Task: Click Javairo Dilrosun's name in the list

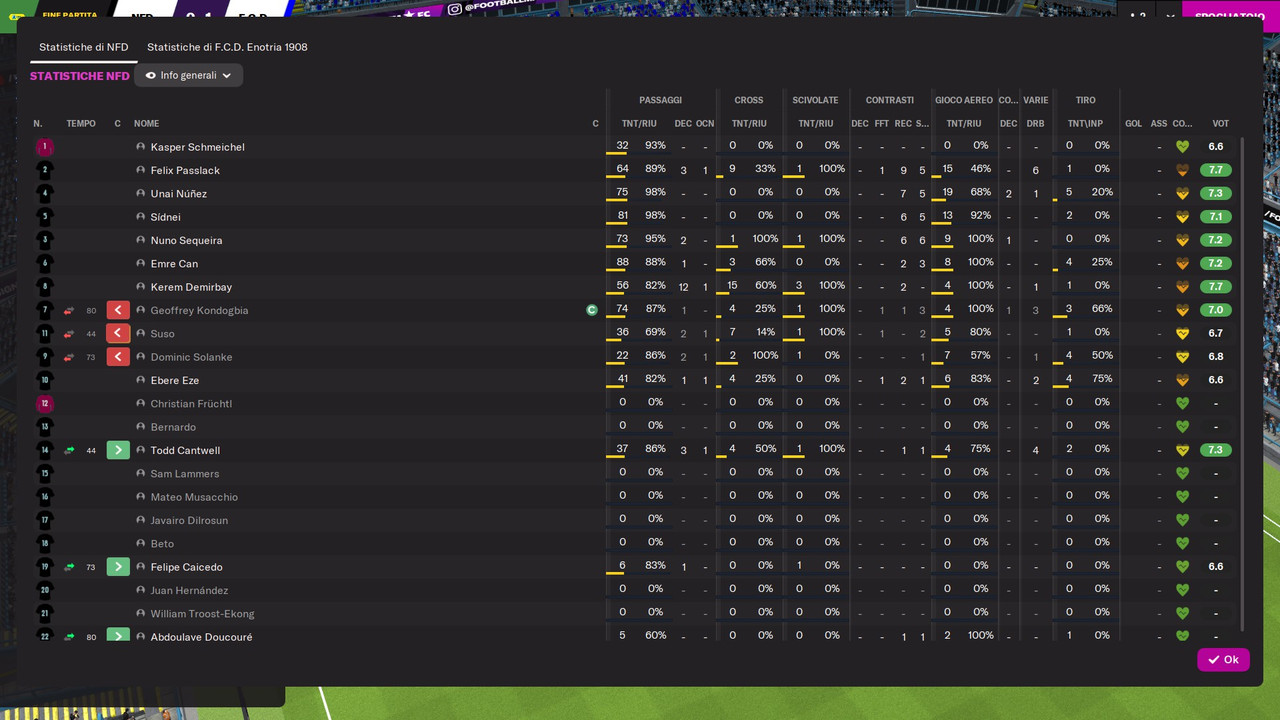Action: pyautogui.click(x=189, y=520)
